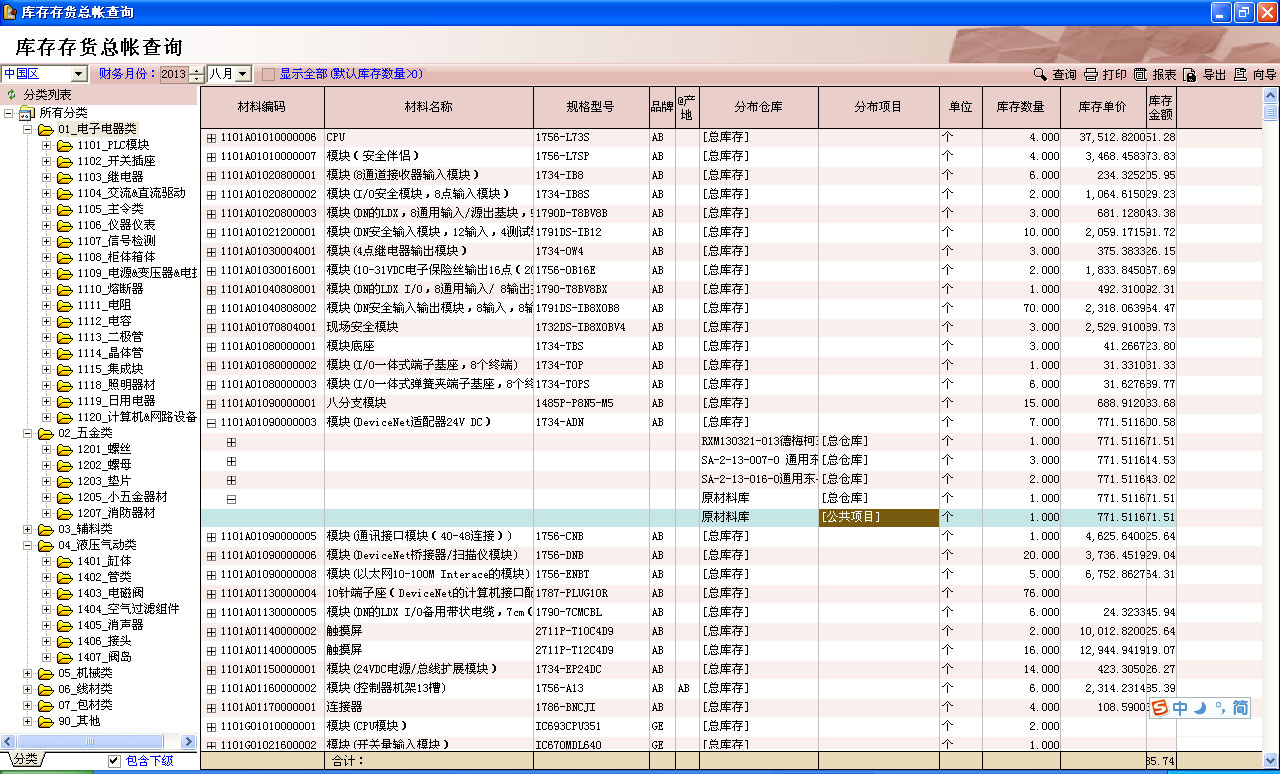Click the 打印 button label
The height and width of the screenshot is (774, 1280).
tap(1114, 75)
